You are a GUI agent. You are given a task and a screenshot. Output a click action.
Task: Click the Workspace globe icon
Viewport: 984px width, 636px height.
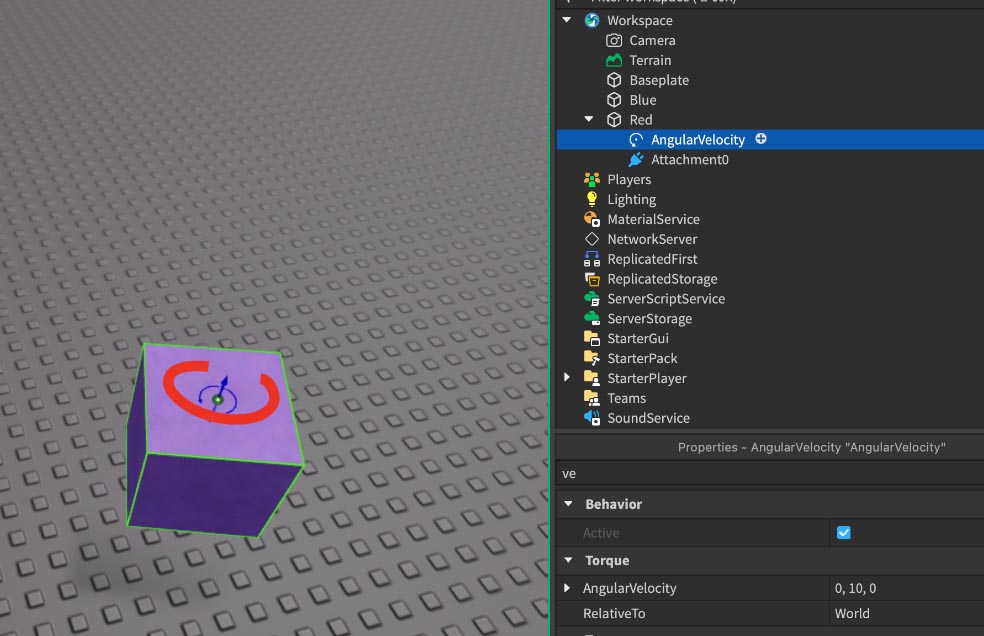coord(592,20)
